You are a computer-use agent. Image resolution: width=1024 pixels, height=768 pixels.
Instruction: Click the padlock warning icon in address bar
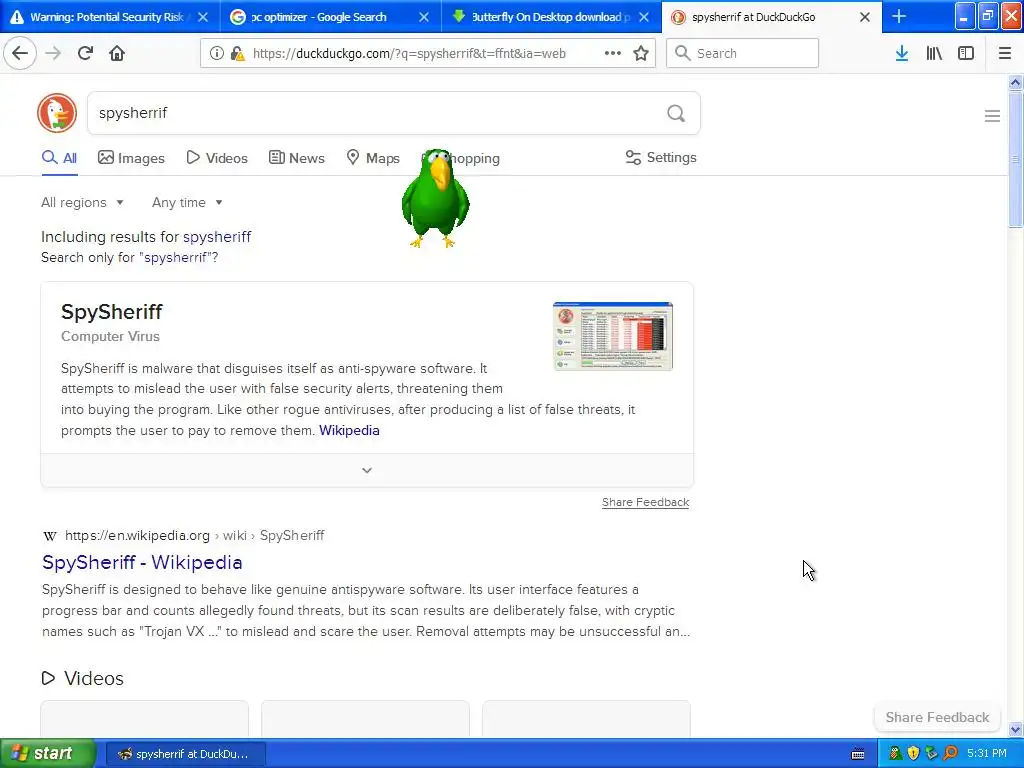click(238, 54)
